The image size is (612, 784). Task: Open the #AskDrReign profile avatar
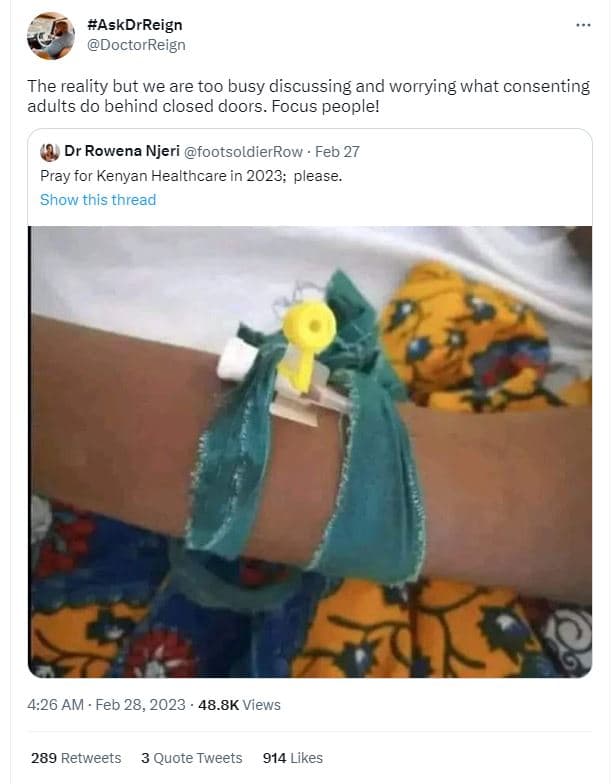50,35
